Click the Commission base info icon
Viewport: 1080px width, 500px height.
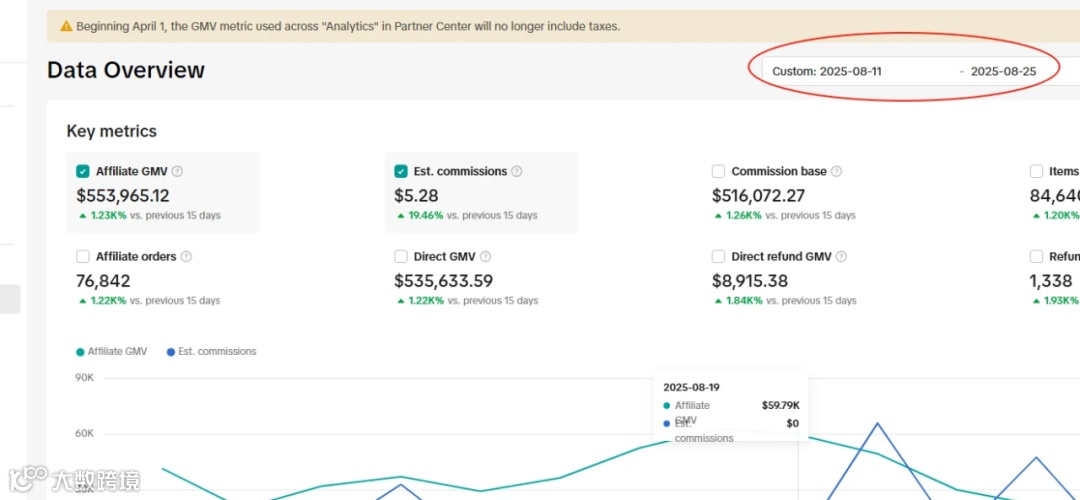836,171
